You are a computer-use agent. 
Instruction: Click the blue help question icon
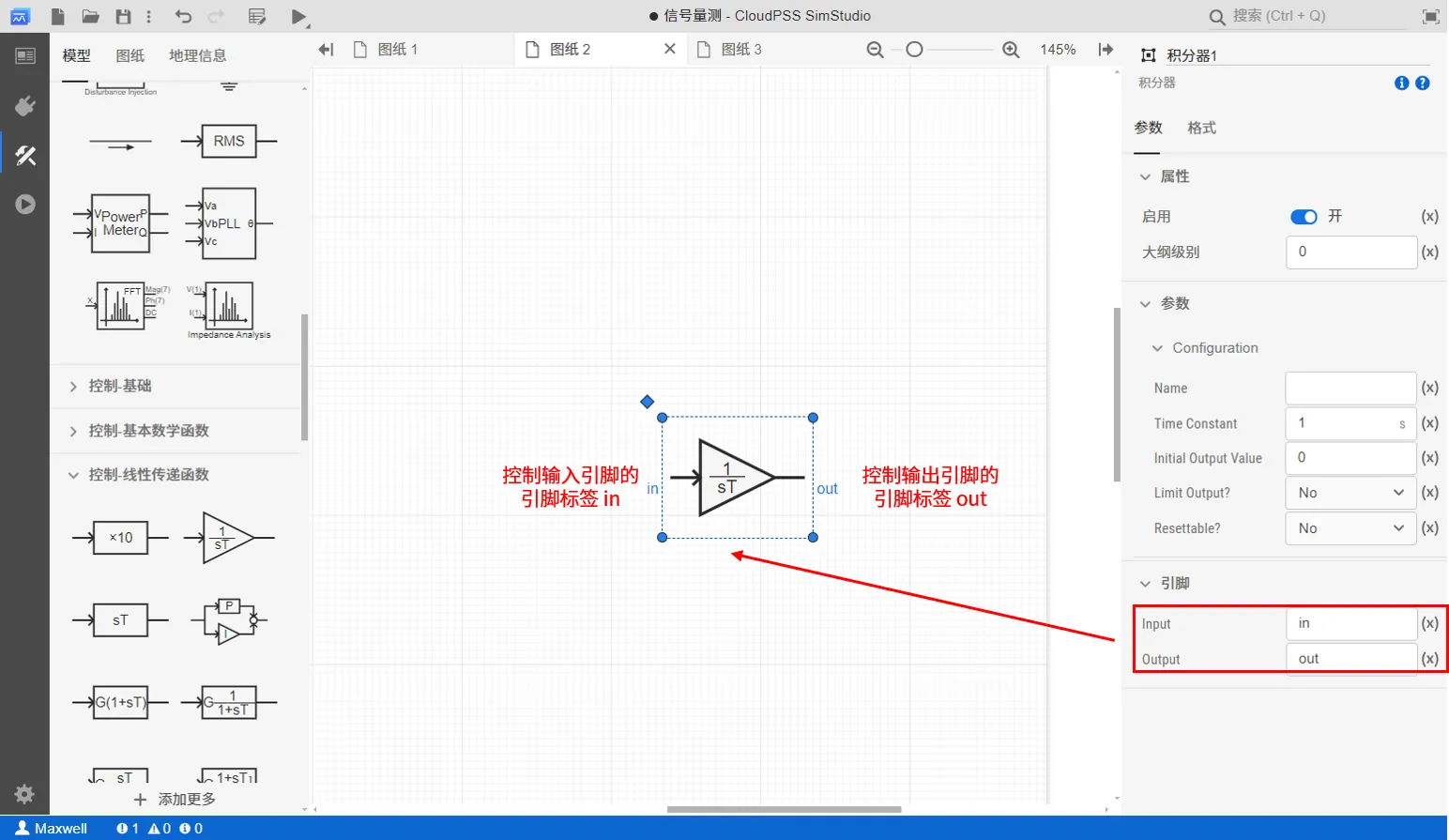click(1423, 83)
